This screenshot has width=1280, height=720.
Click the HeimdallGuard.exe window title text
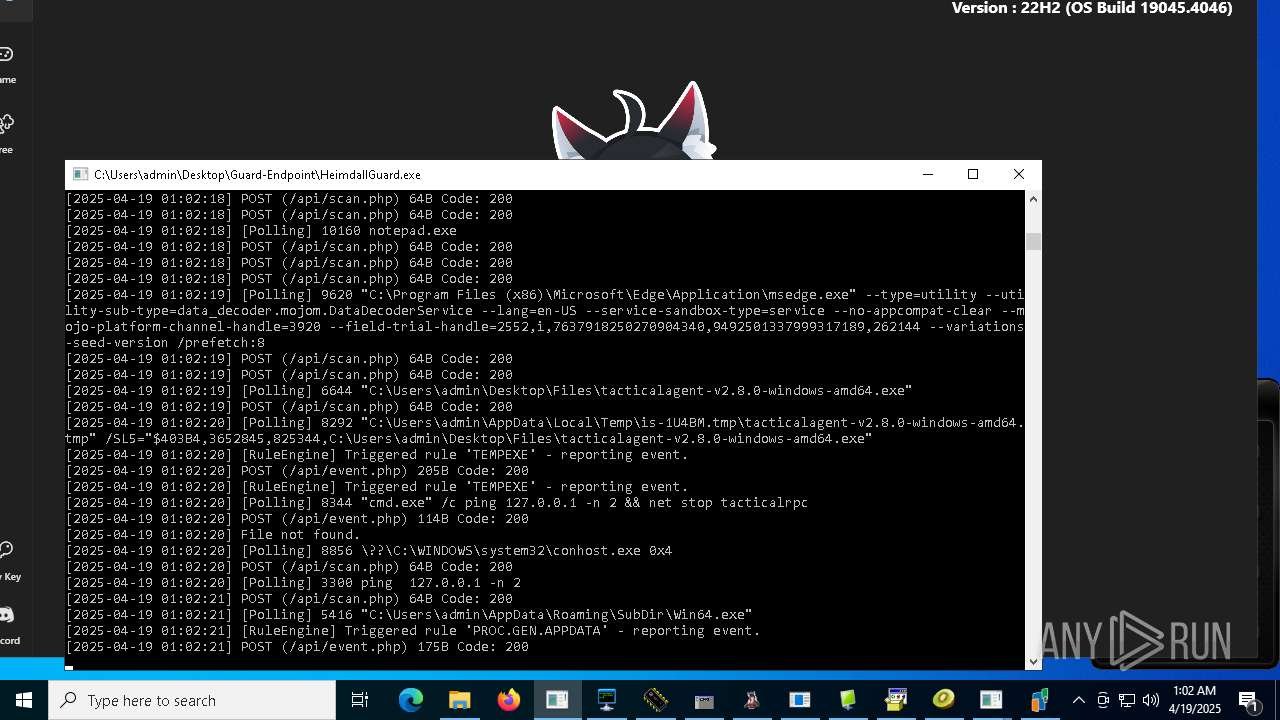pyautogui.click(x=258, y=174)
